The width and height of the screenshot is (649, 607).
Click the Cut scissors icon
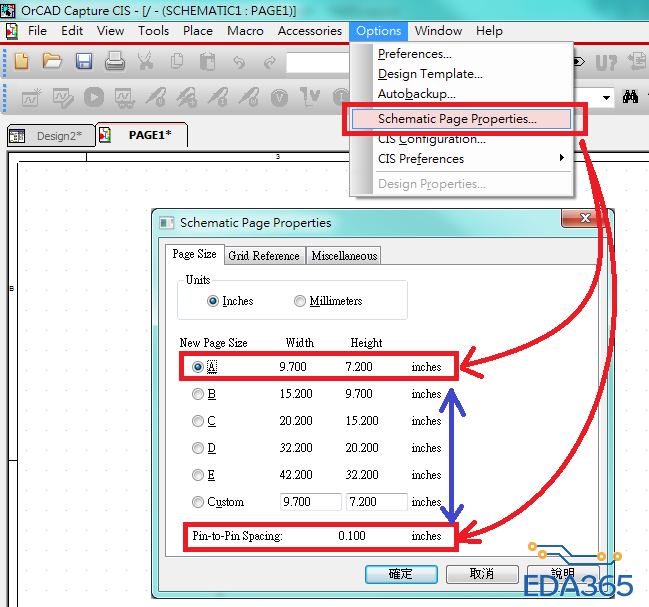click(x=146, y=61)
